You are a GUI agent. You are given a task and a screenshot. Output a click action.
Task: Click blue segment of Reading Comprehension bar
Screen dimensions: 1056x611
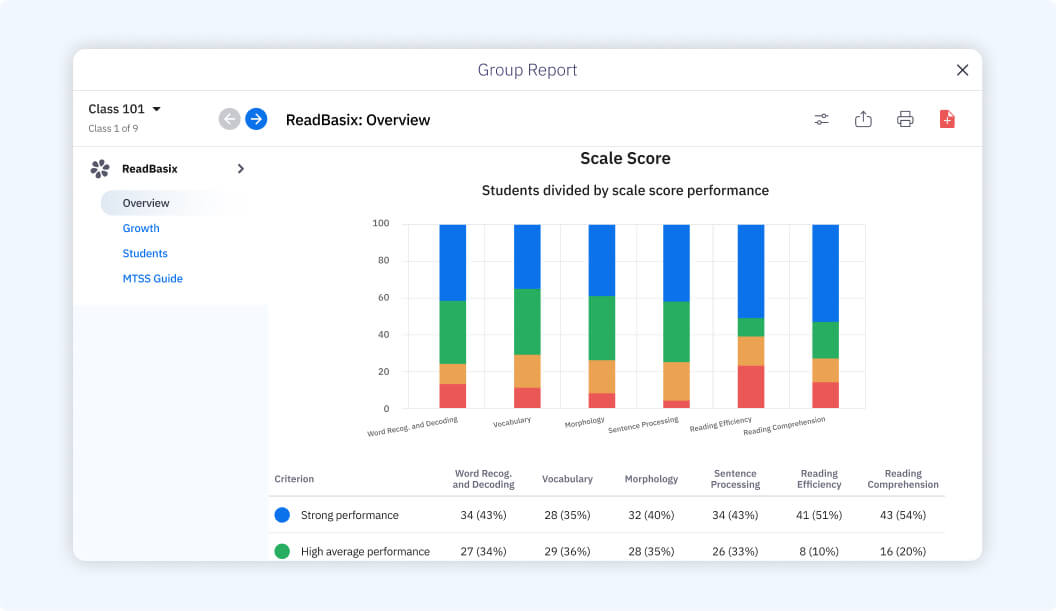coord(825,273)
